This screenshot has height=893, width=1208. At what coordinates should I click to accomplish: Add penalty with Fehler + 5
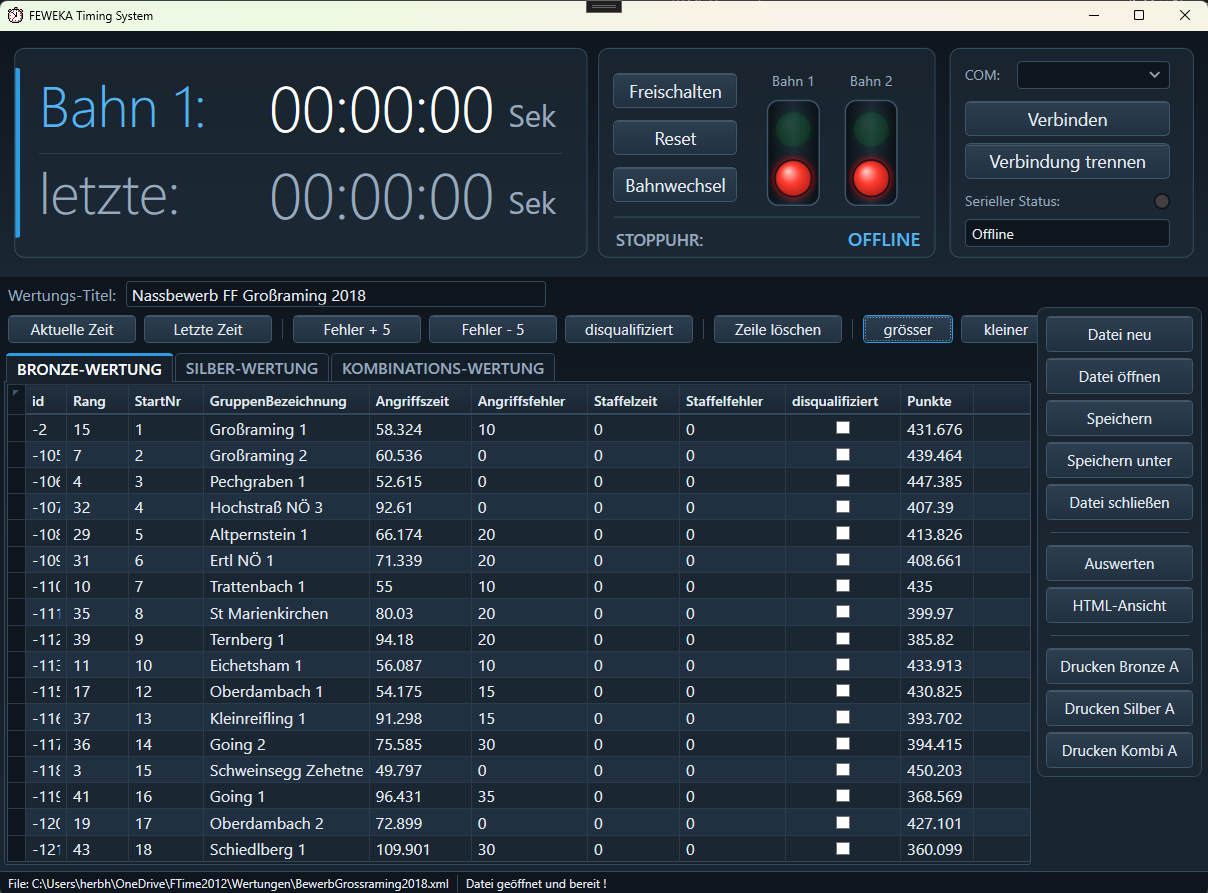[x=357, y=329]
